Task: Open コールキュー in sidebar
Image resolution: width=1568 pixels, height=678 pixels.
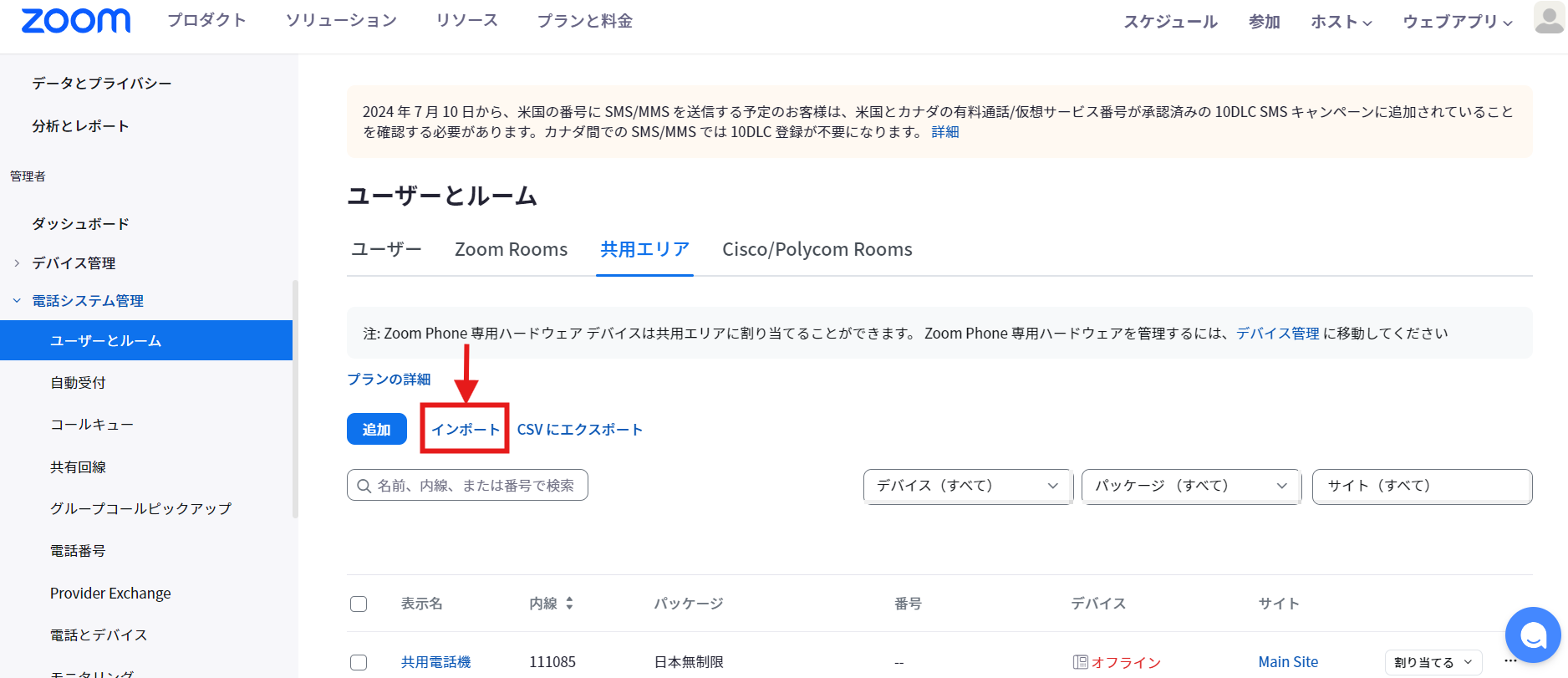Action: point(92,424)
